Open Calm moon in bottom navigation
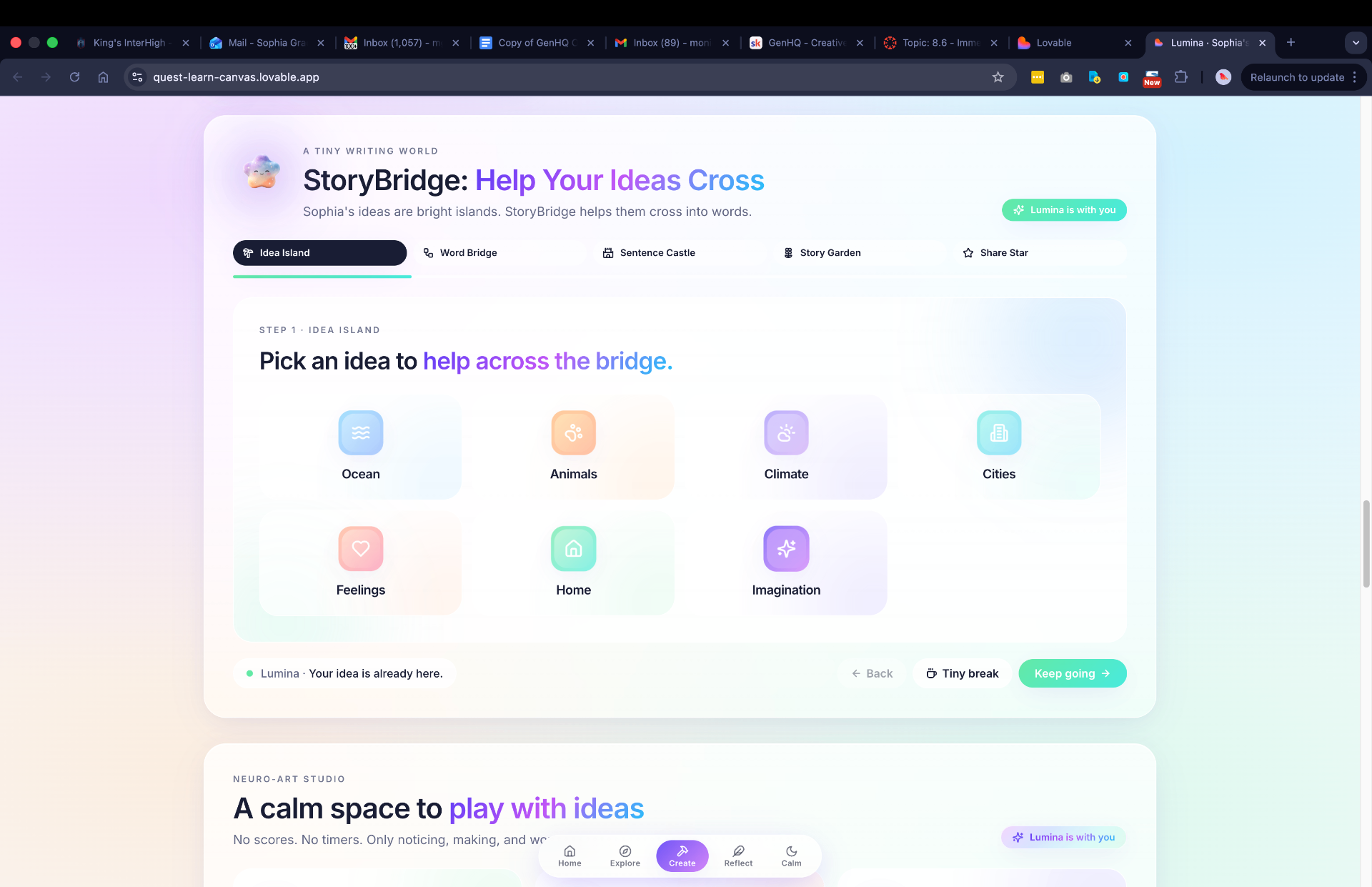 click(791, 856)
